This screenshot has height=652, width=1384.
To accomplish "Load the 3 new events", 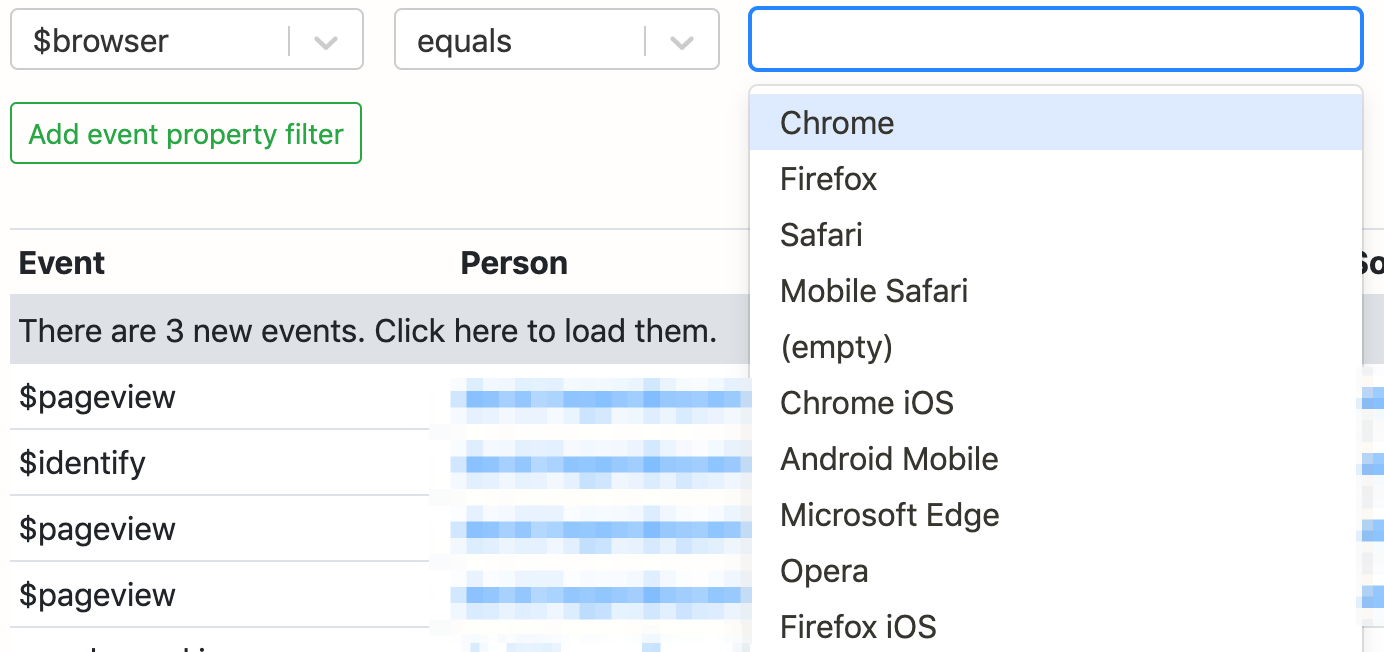I will 368,330.
